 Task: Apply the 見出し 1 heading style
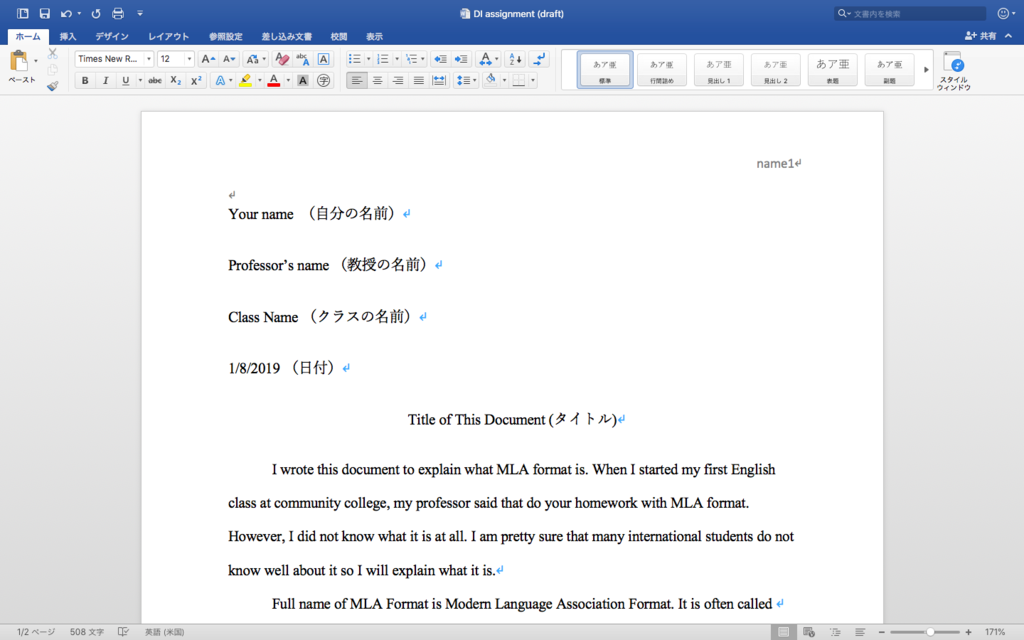coord(719,69)
